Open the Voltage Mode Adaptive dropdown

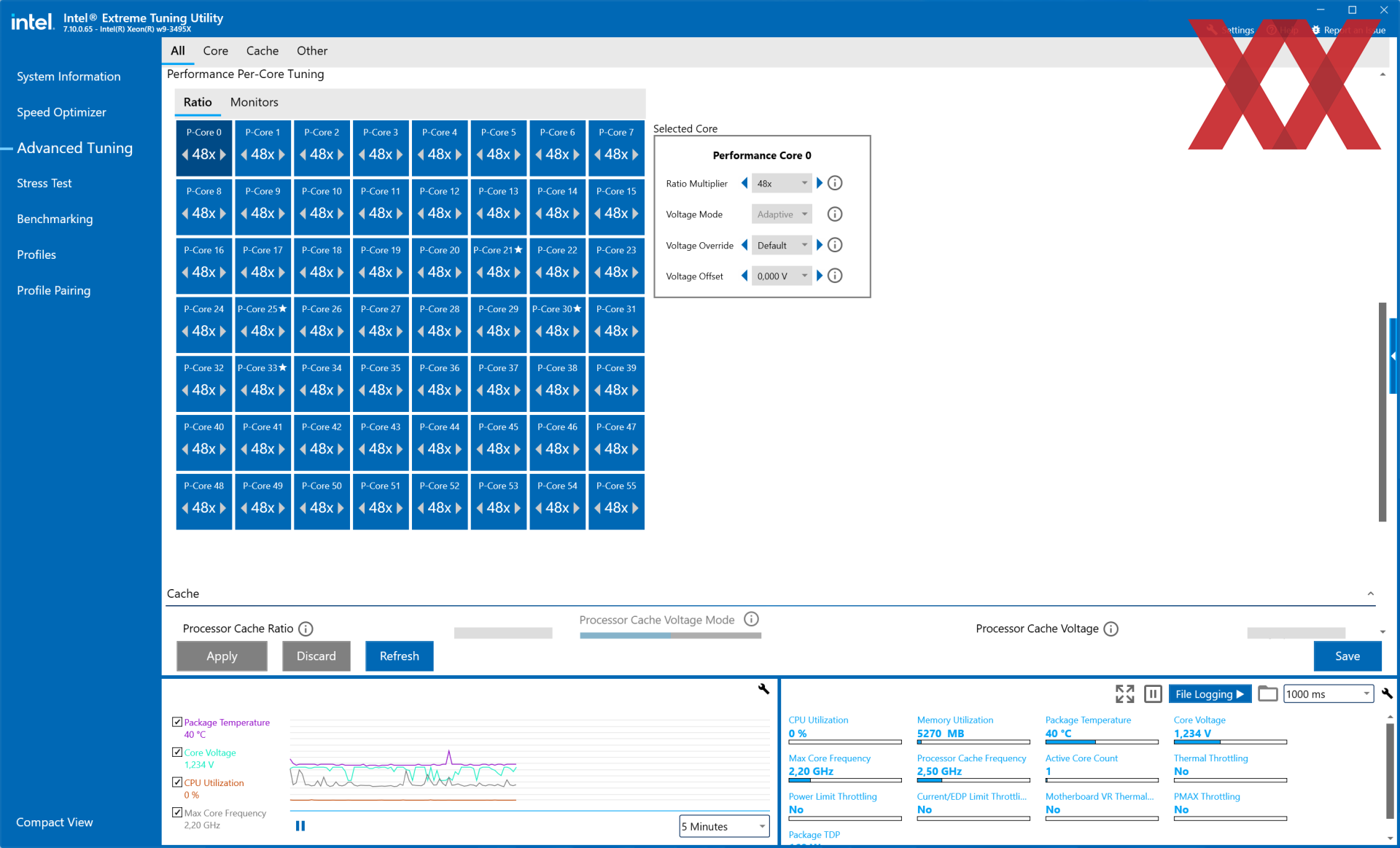(782, 214)
